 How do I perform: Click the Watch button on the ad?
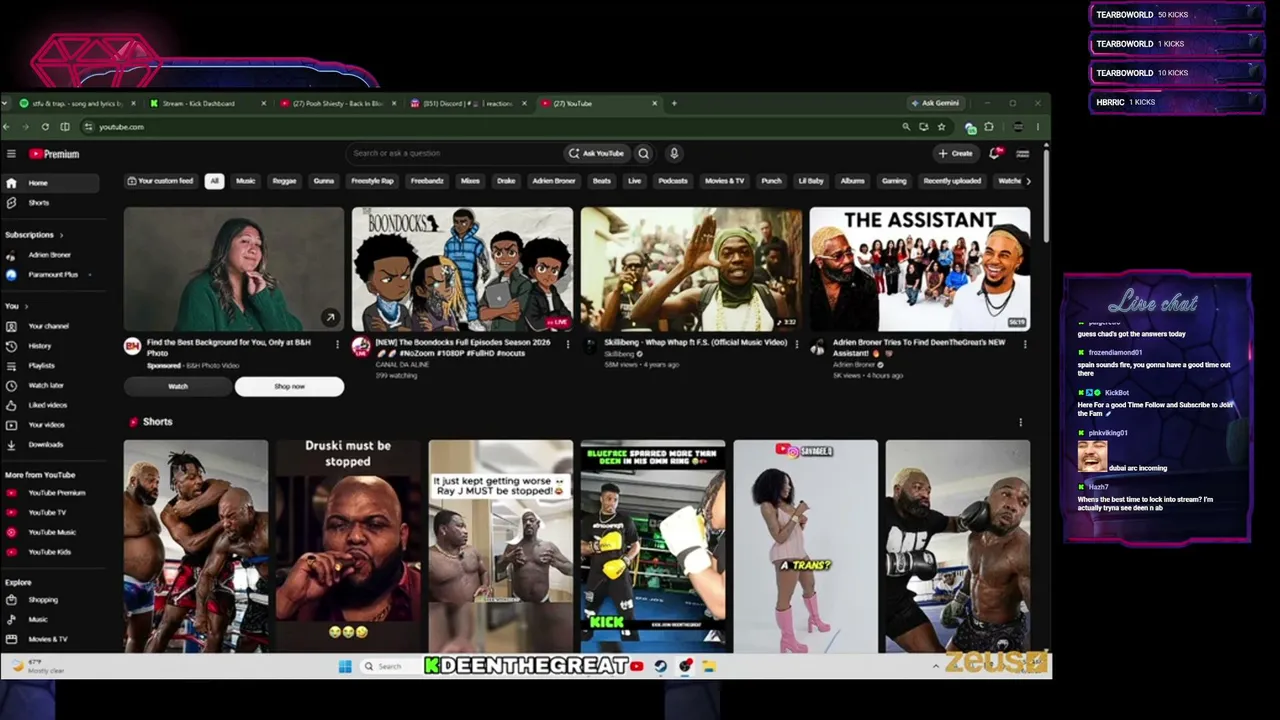point(178,386)
